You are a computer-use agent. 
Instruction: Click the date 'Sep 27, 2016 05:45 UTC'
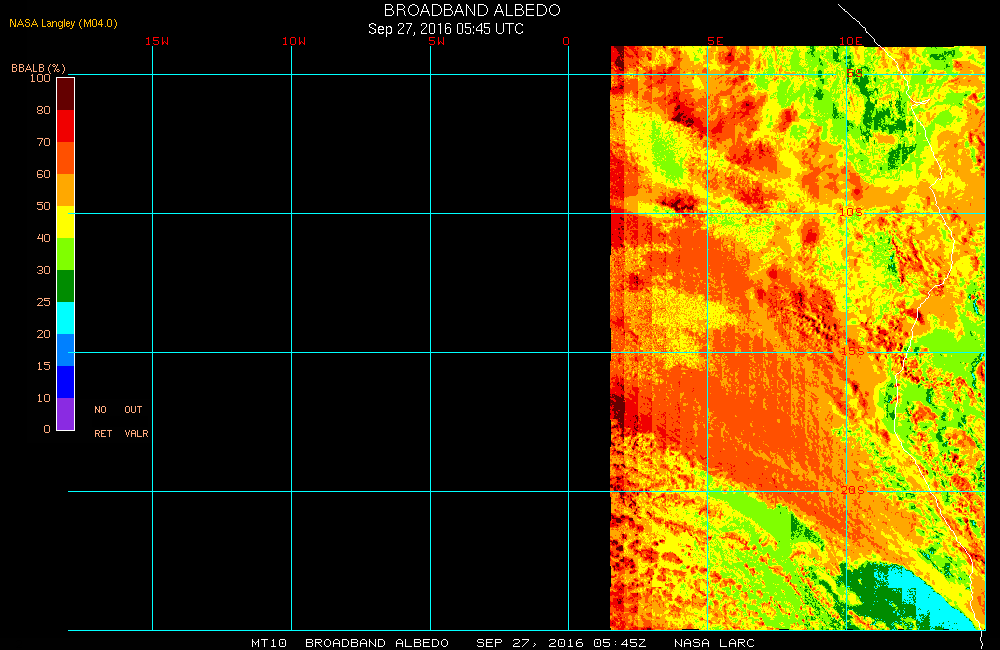tap(446, 29)
